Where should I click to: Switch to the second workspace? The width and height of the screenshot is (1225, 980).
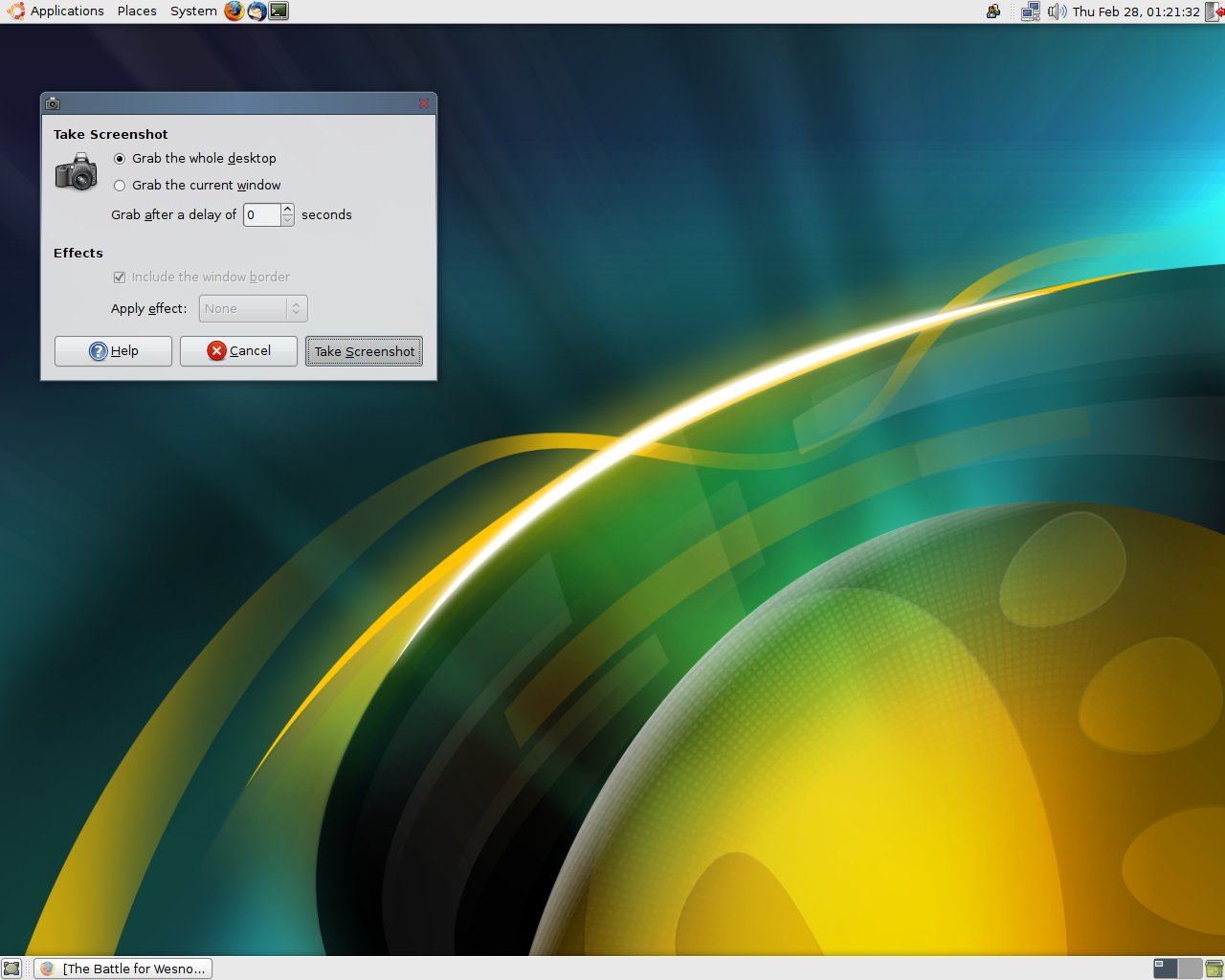(1190, 969)
